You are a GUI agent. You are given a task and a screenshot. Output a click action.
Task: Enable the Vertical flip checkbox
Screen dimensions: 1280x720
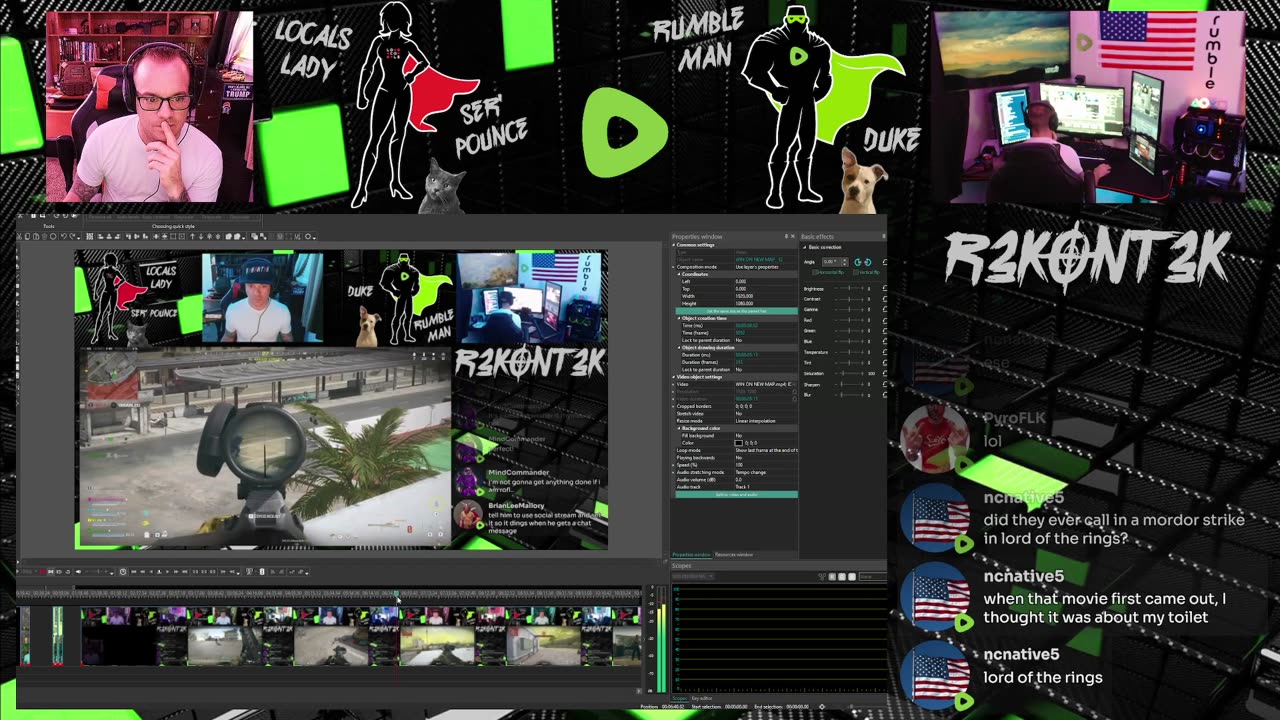(x=856, y=272)
